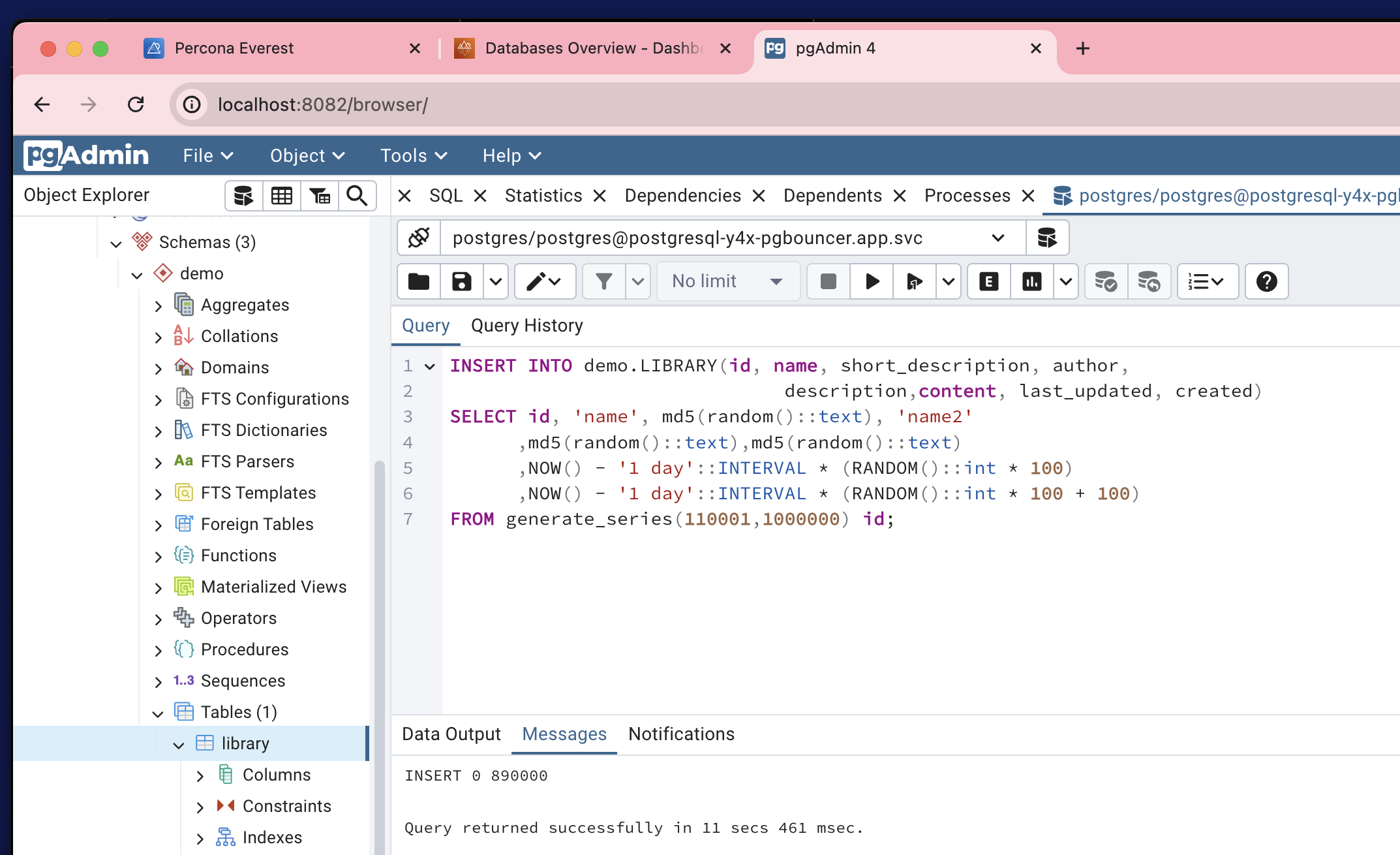Open the Data Output tab
1400x855 pixels.
pos(451,734)
